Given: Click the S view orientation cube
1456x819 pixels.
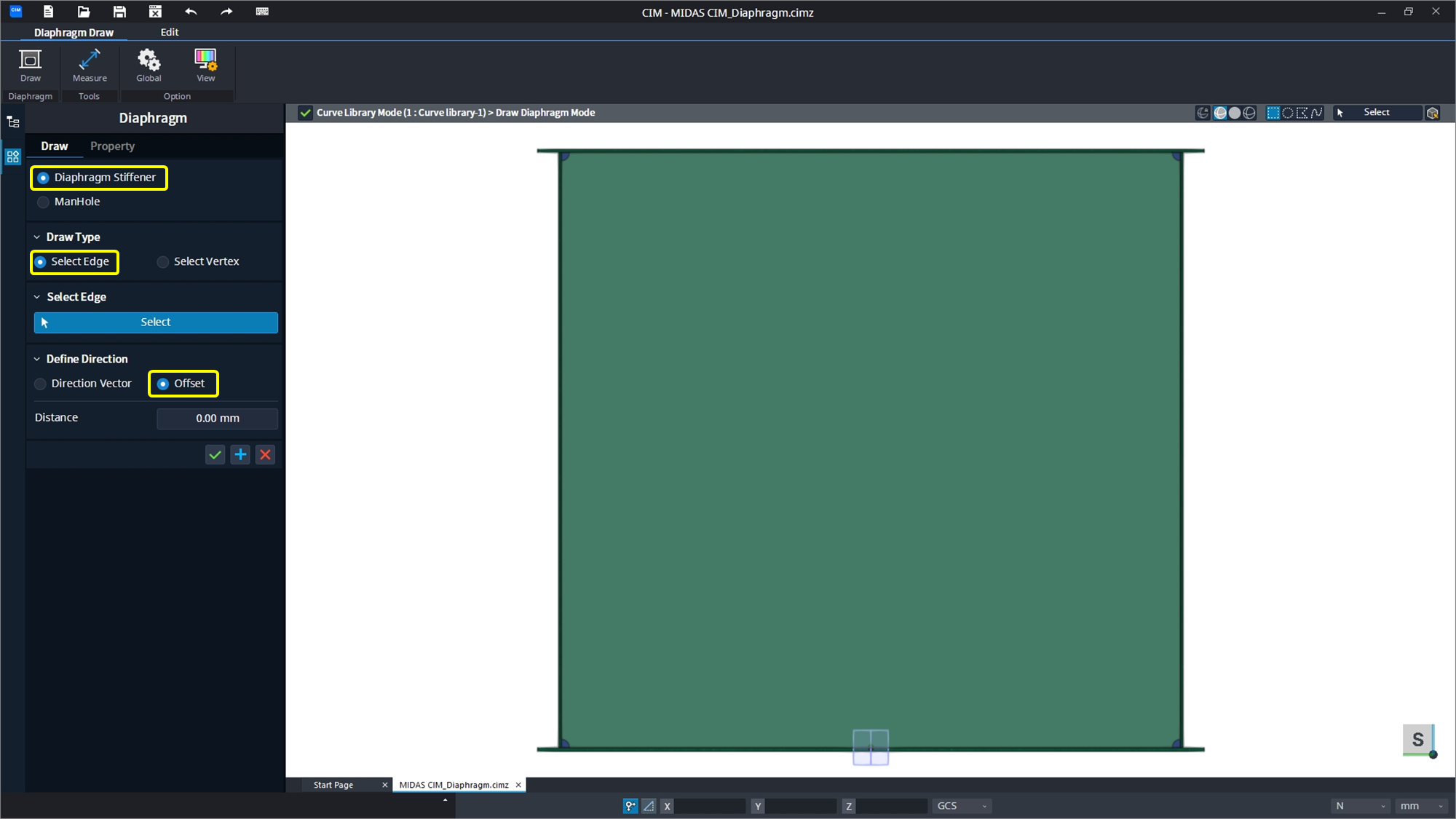Looking at the screenshot, I should coord(1418,740).
